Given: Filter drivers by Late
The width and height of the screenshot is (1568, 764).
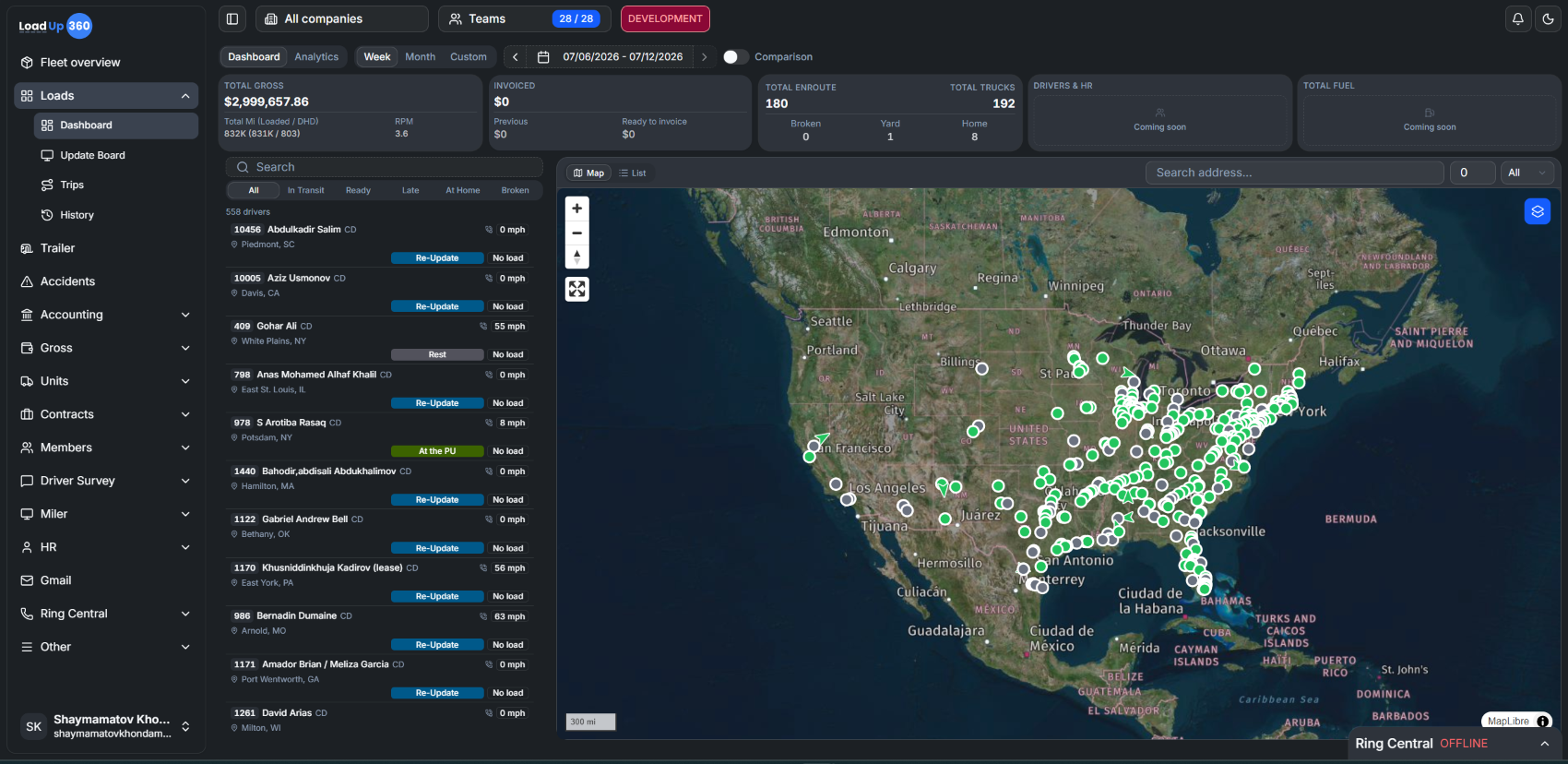Looking at the screenshot, I should pos(410,190).
